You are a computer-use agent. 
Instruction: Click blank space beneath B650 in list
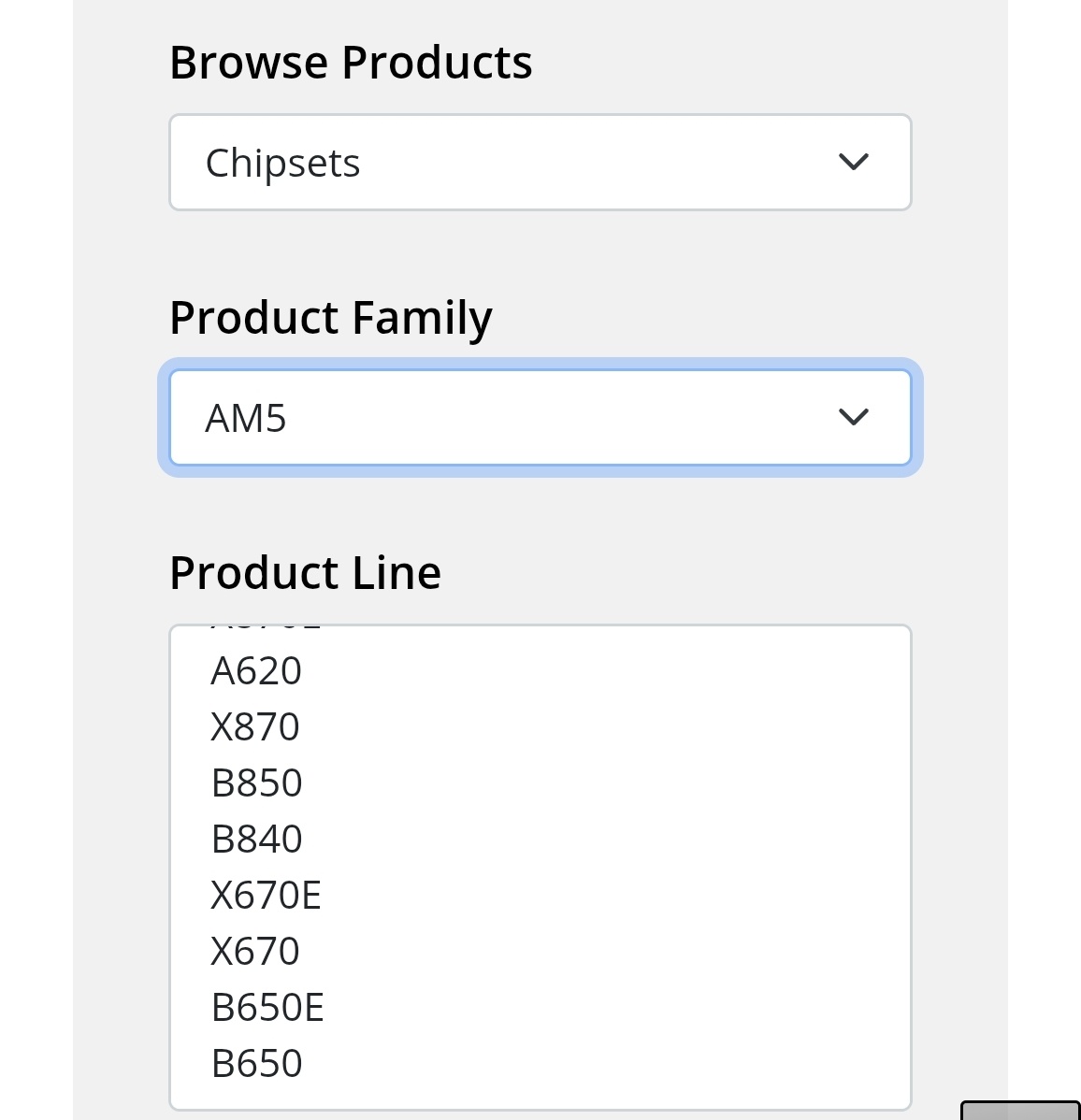540,1096
